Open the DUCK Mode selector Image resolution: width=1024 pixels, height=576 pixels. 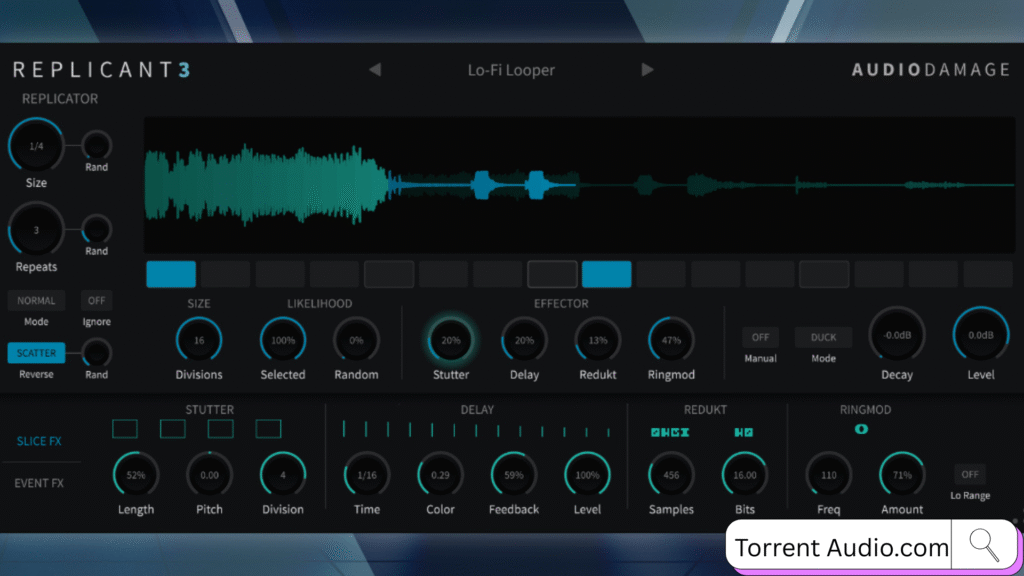[x=823, y=338]
